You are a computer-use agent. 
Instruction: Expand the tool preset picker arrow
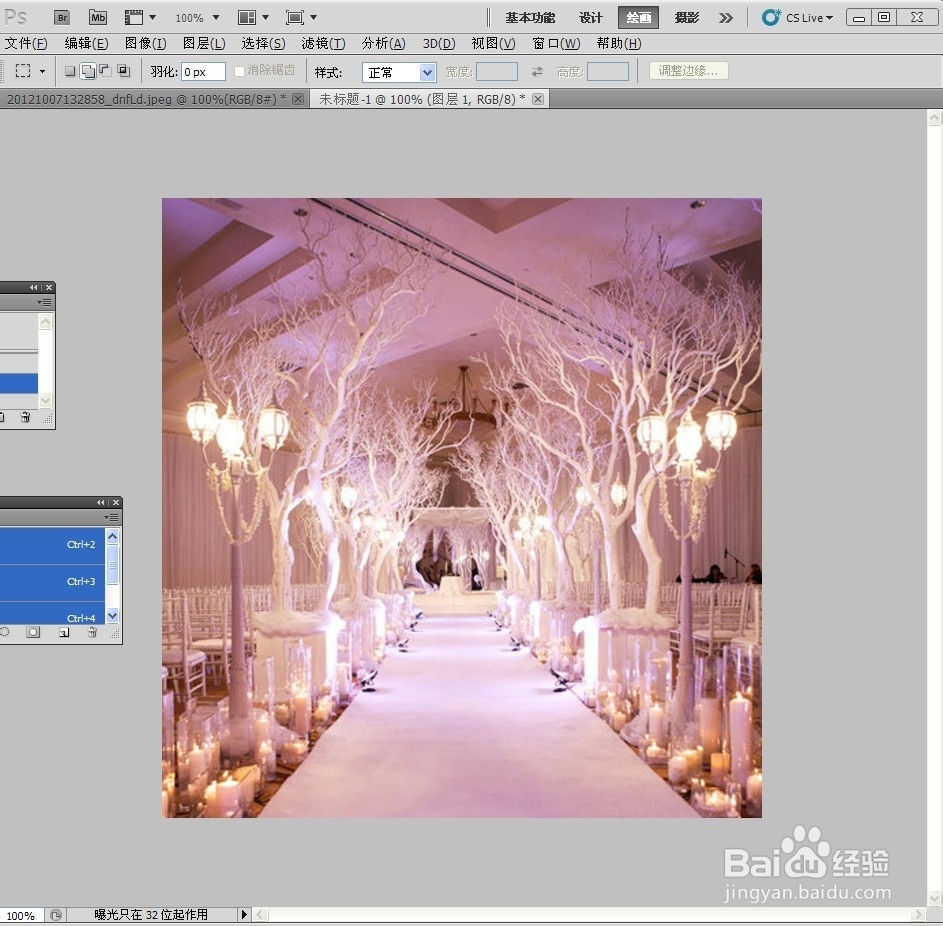pyautogui.click(x=42, y=72)
